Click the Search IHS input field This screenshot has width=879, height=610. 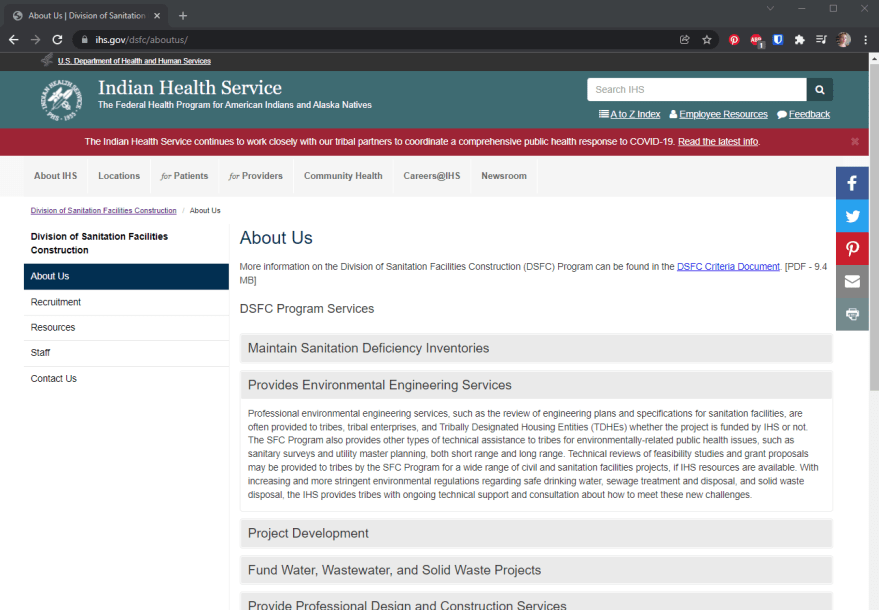(x=696, y=90)
